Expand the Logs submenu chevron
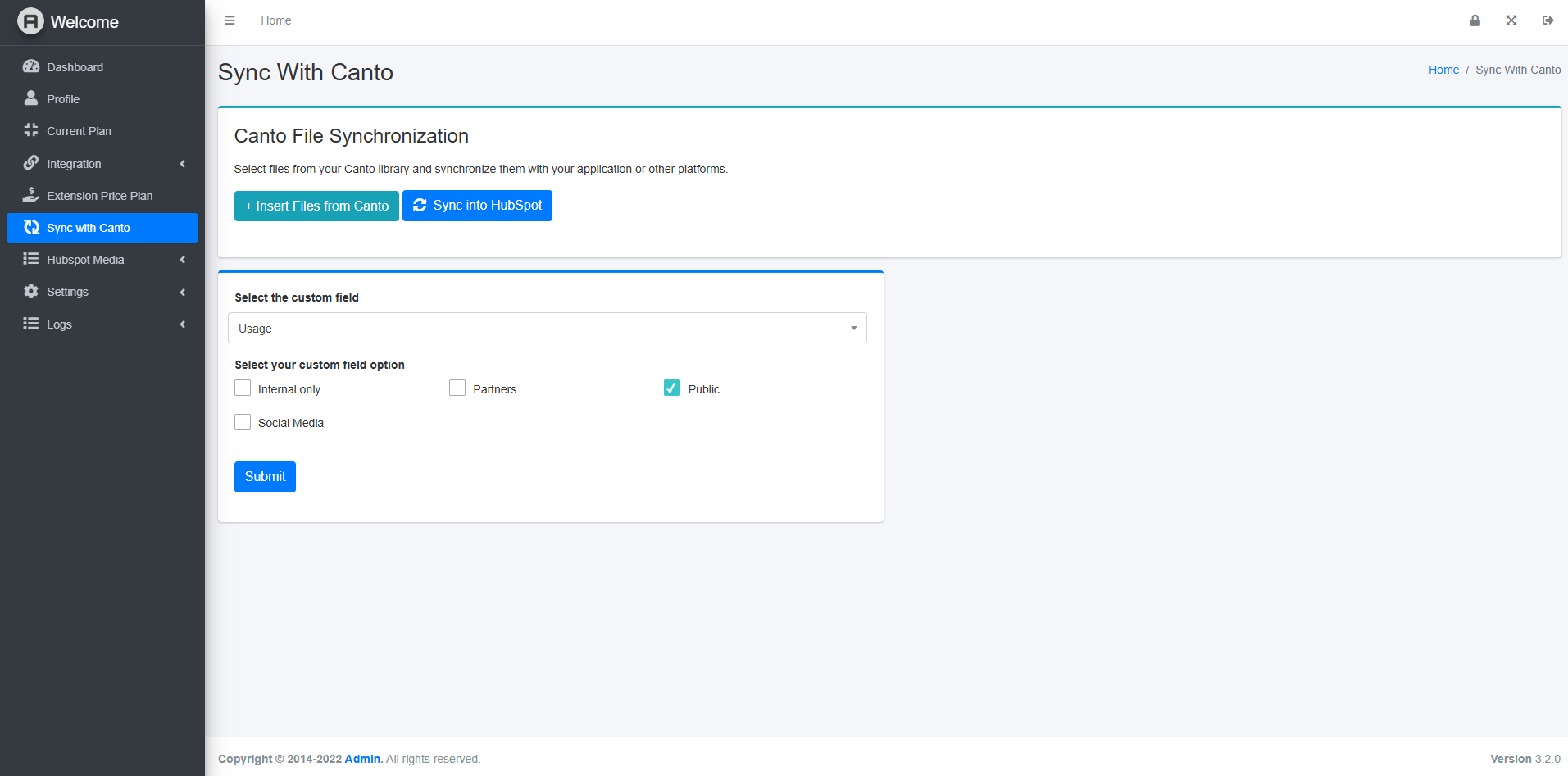Viewport: 1568px width, 776px height. click(183, 324)
